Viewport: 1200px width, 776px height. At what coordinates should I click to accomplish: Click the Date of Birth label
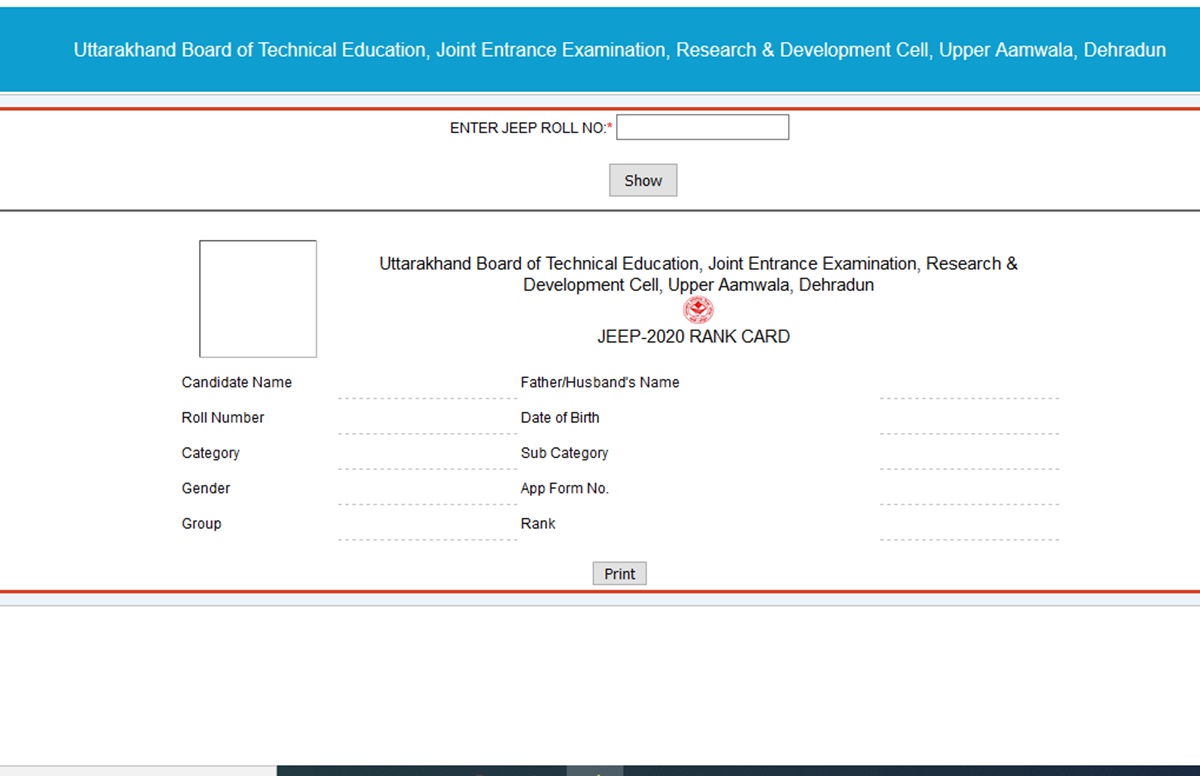560,418
